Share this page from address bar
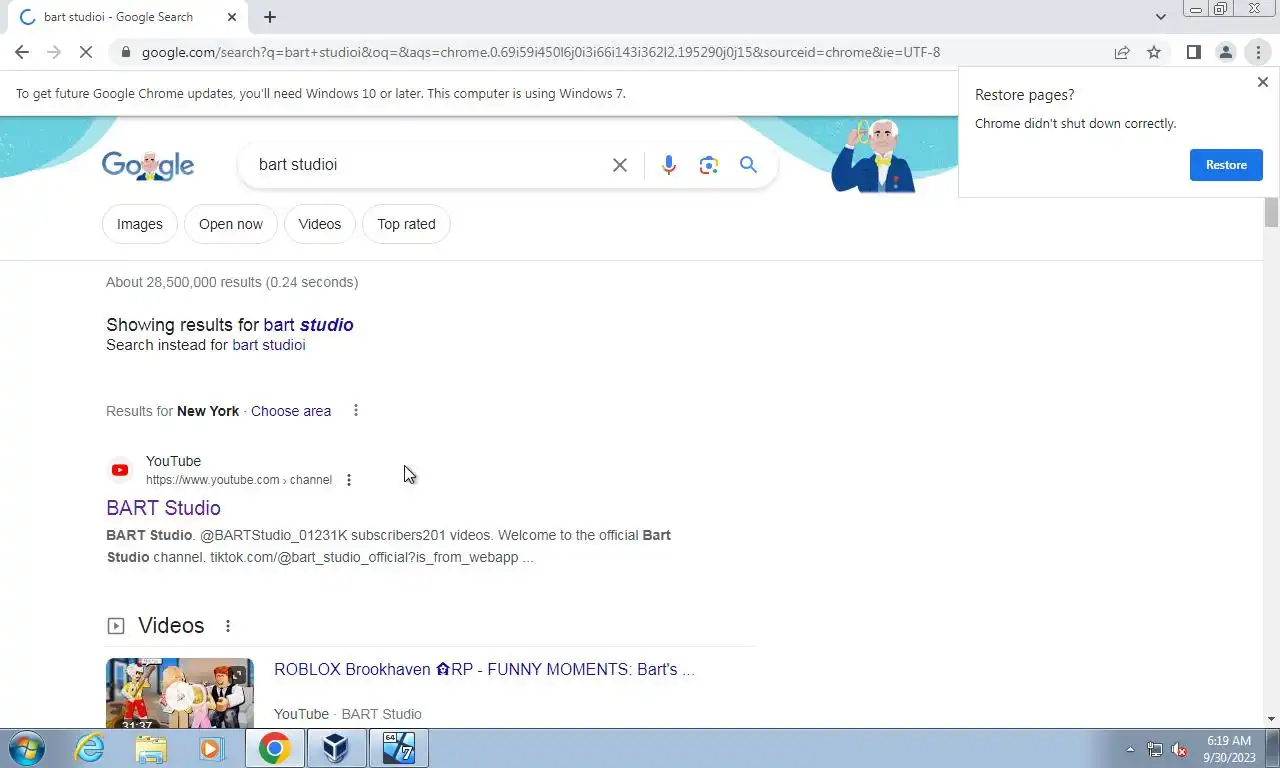The width and height of the screenshot is (1280, 768). (x=1122, y=52)
